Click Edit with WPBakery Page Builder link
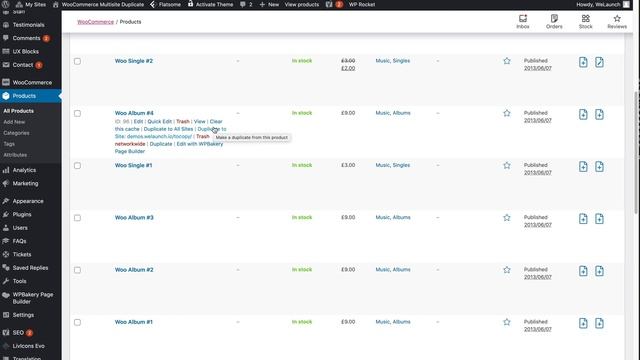The width and height of the screenshot is (640, 360). pos(169,148)
